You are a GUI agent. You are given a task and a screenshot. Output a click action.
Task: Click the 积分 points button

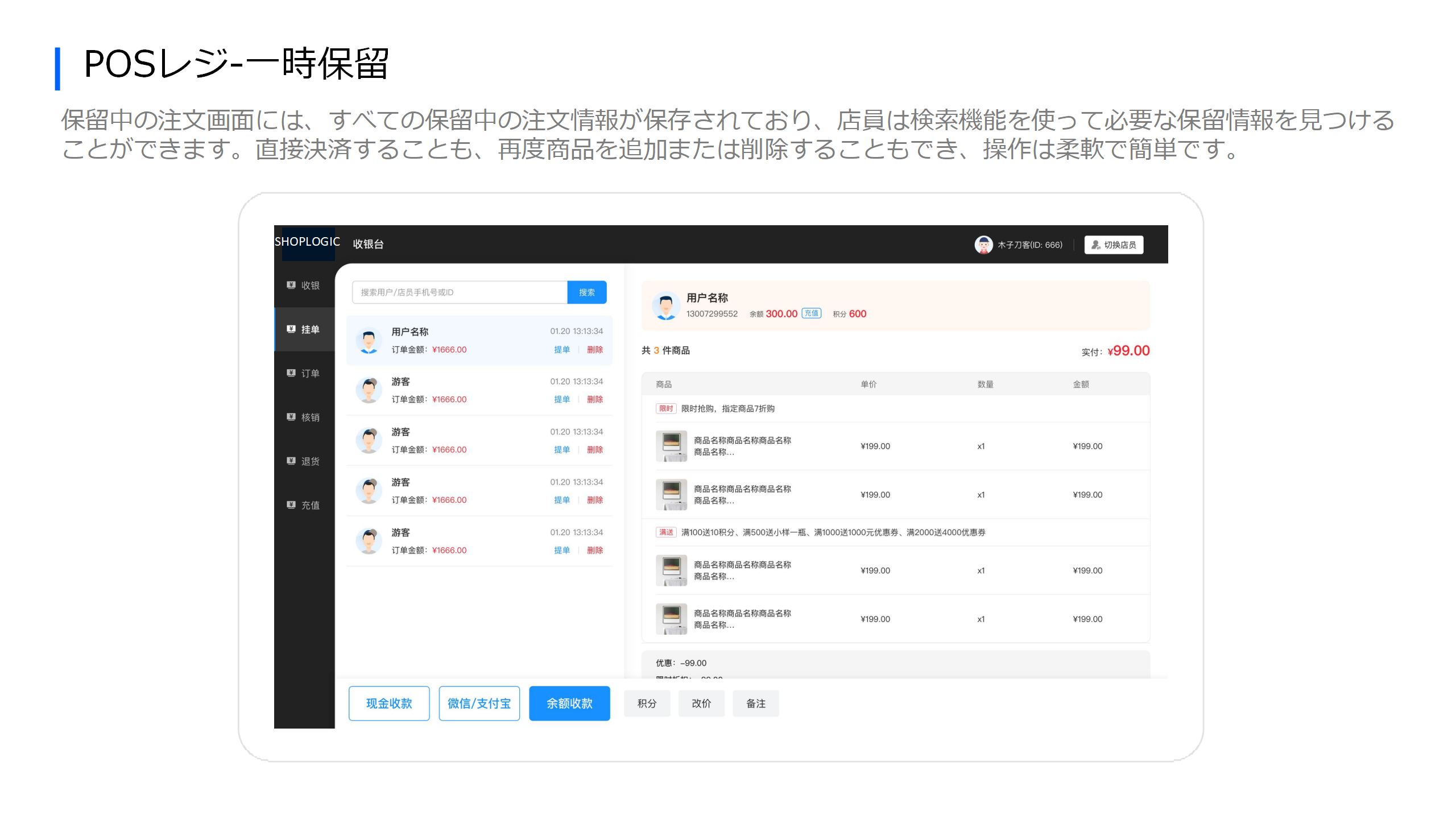pos(647,704)
